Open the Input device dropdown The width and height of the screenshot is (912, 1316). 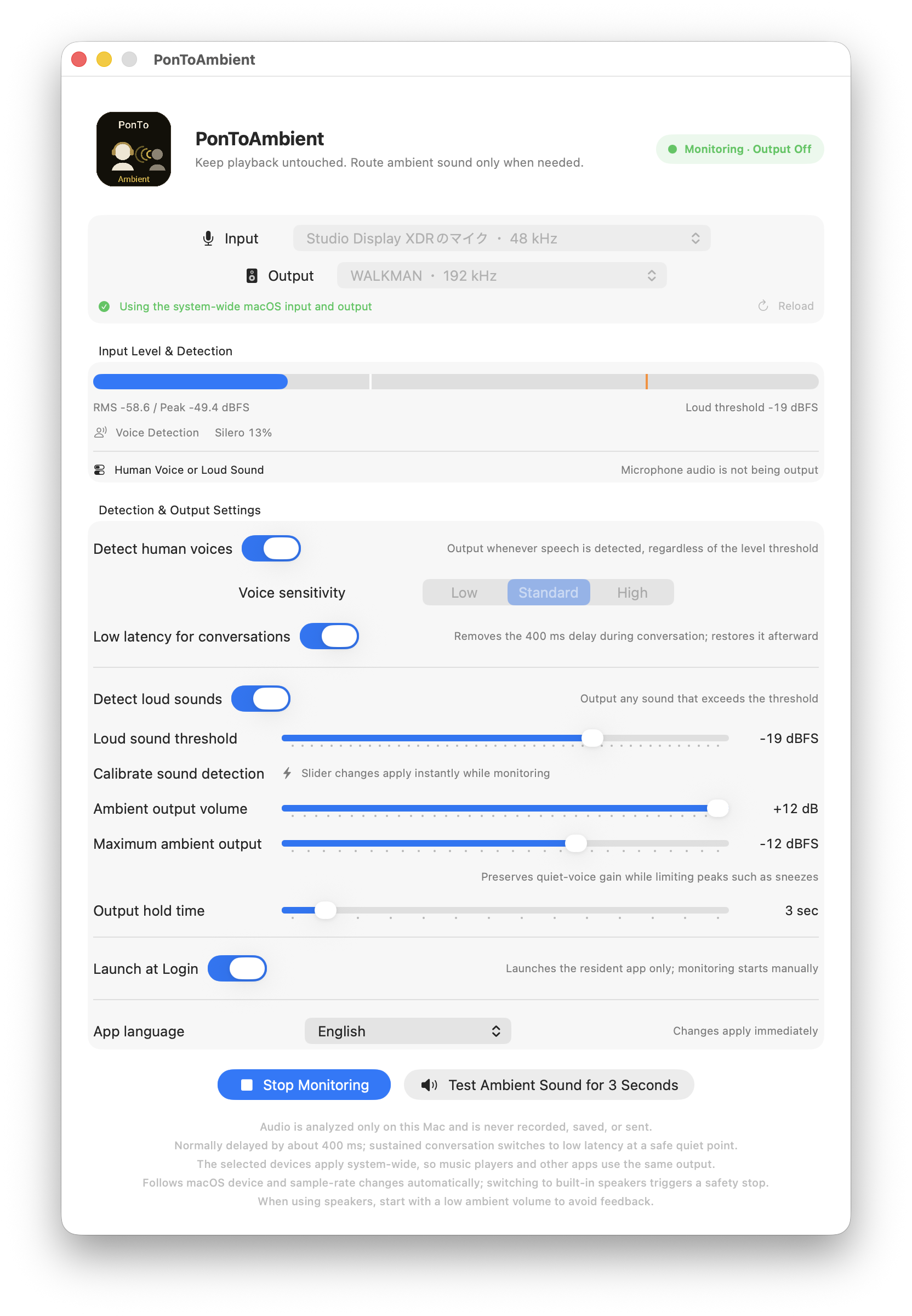501,239
